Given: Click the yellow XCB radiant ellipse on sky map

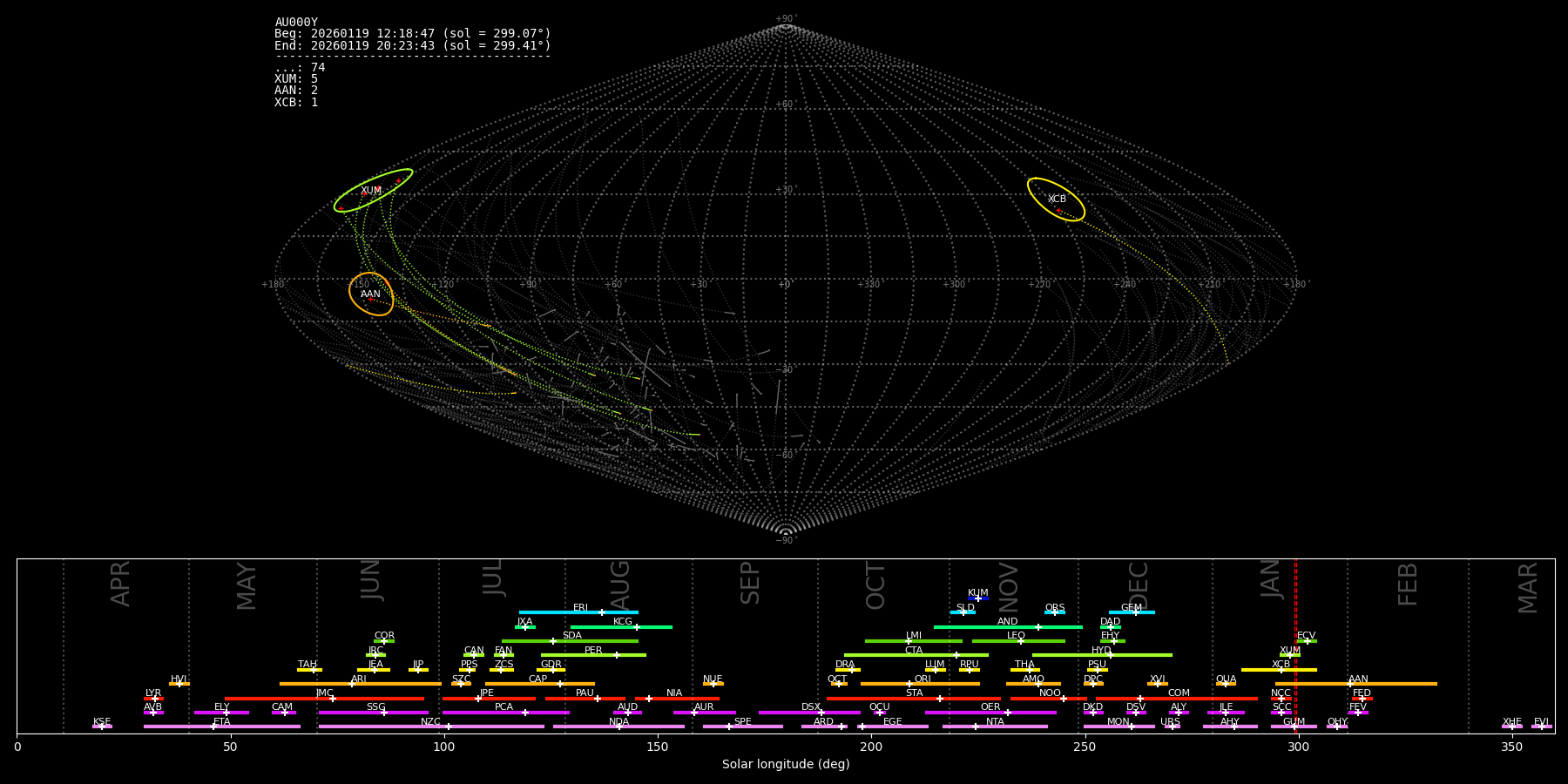Looking at the screenshot, I should (1056, 199).
